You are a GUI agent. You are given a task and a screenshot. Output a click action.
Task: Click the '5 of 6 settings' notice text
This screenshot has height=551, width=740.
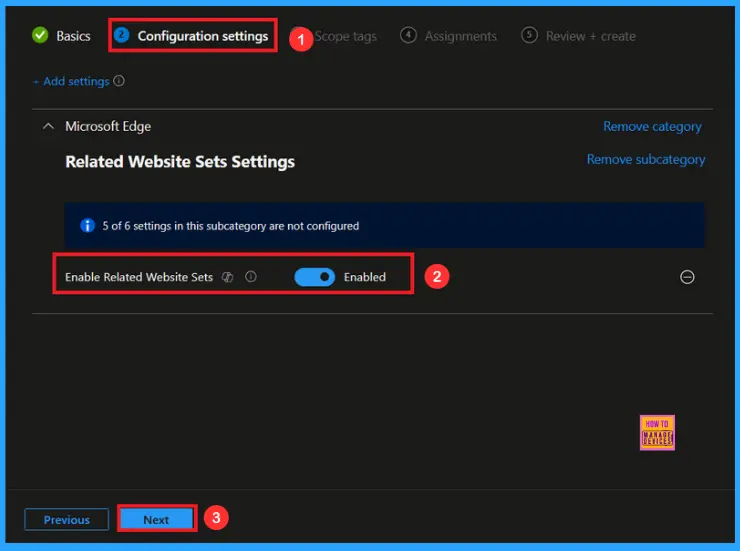tap(231, 226)
